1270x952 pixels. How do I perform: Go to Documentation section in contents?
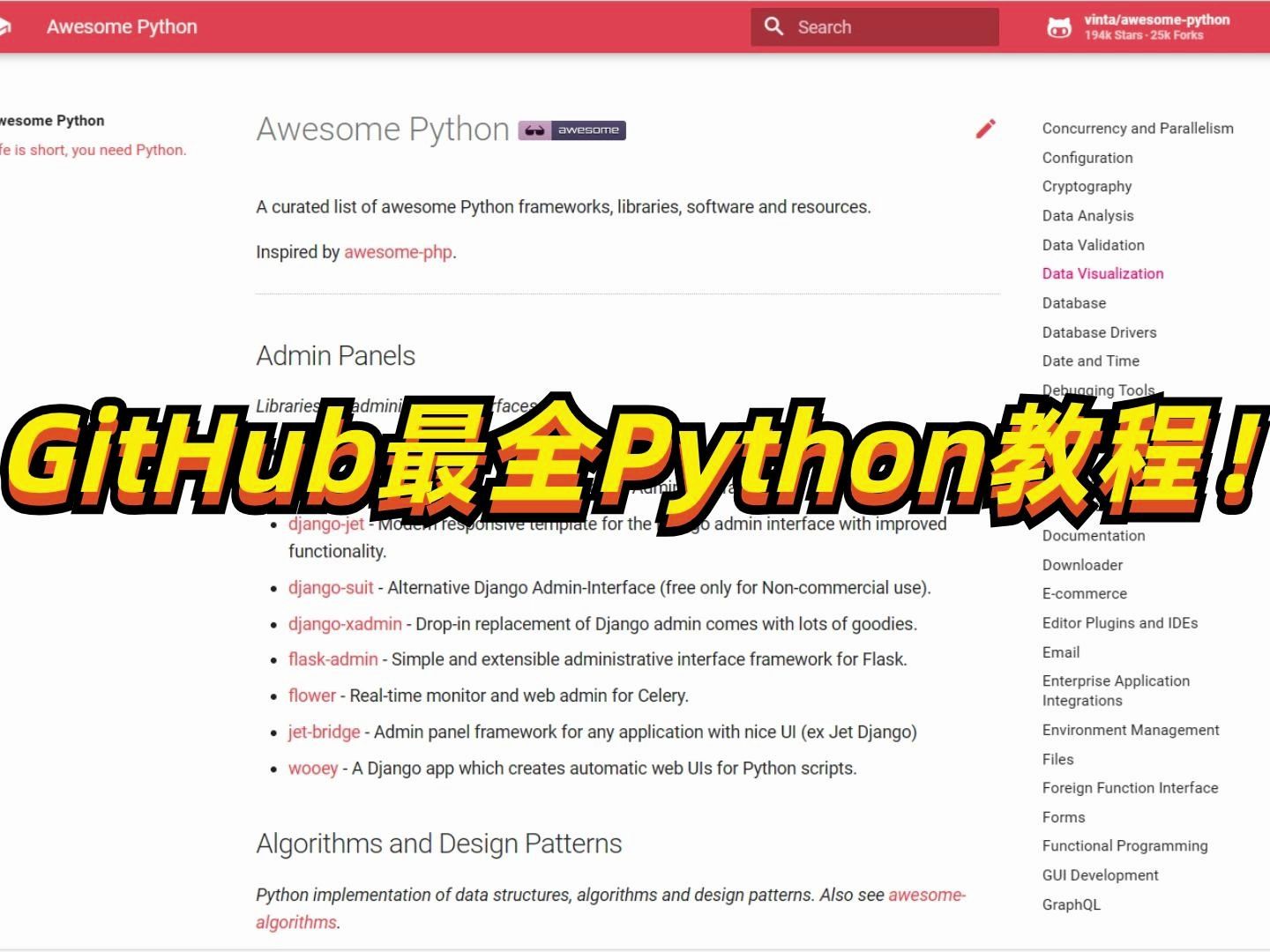(1094, 536)
